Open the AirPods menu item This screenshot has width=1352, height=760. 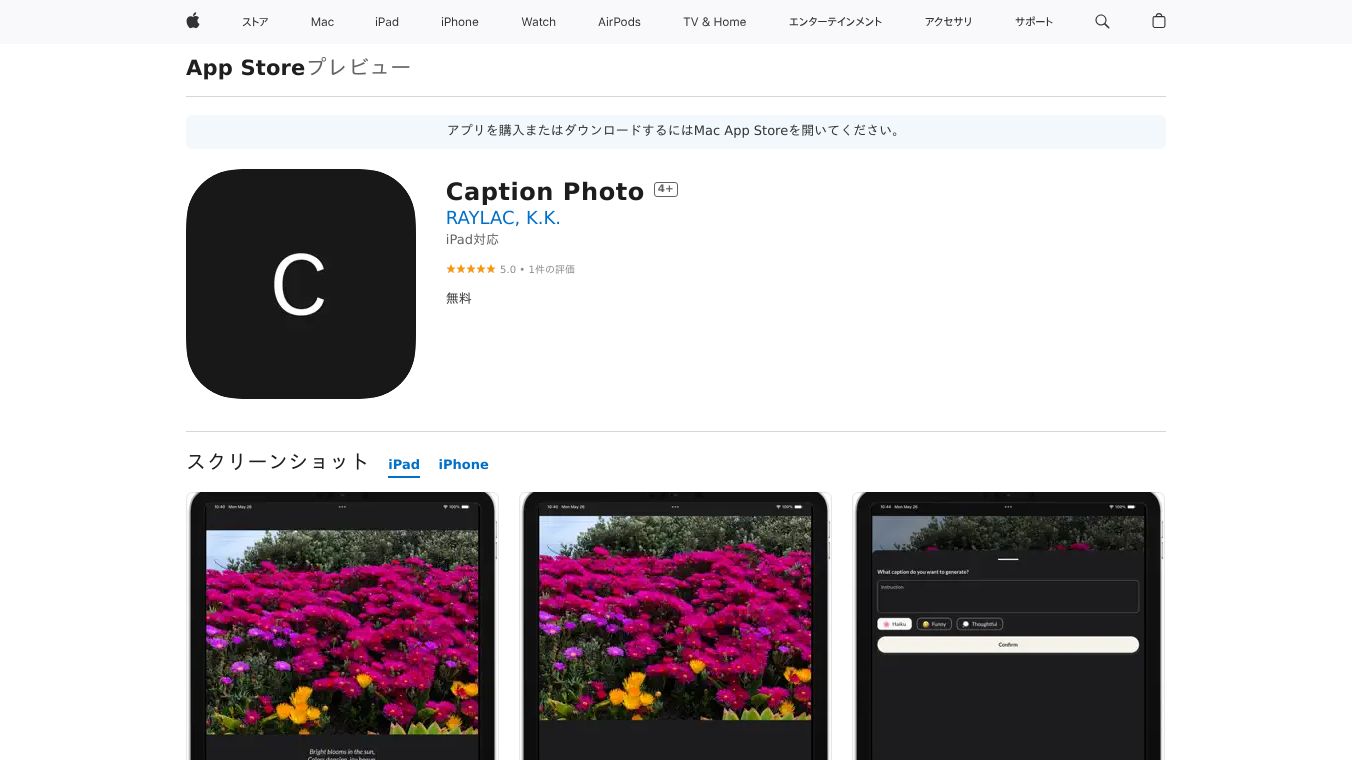[620, 22]
